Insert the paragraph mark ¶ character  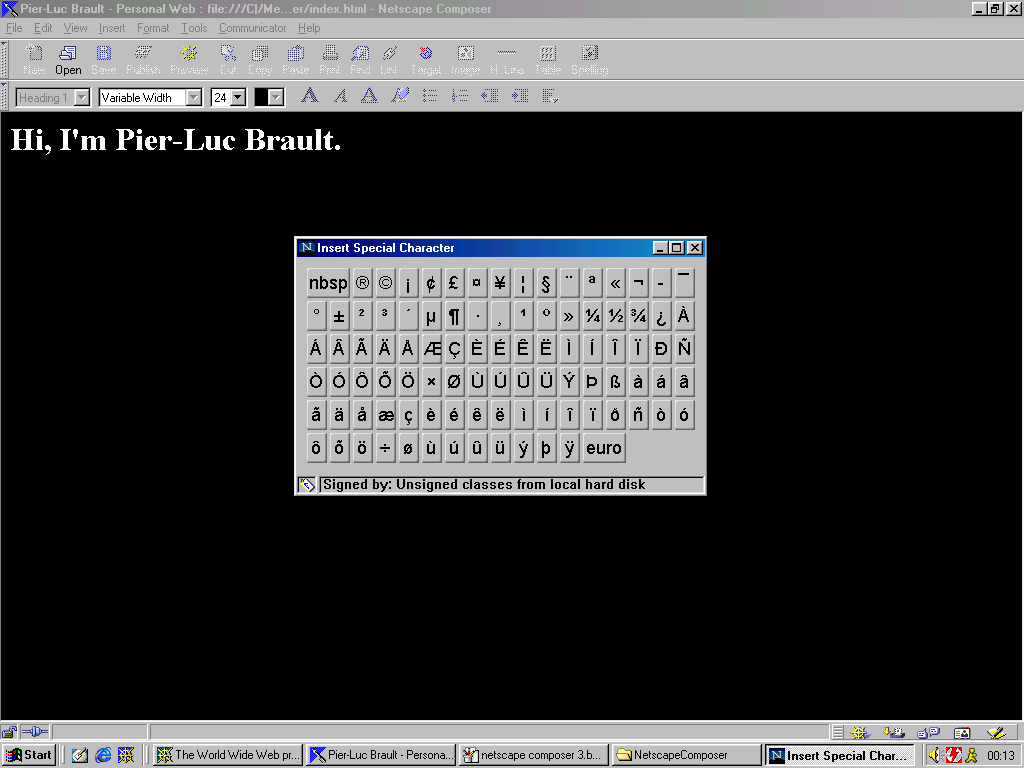click(454, 316)
